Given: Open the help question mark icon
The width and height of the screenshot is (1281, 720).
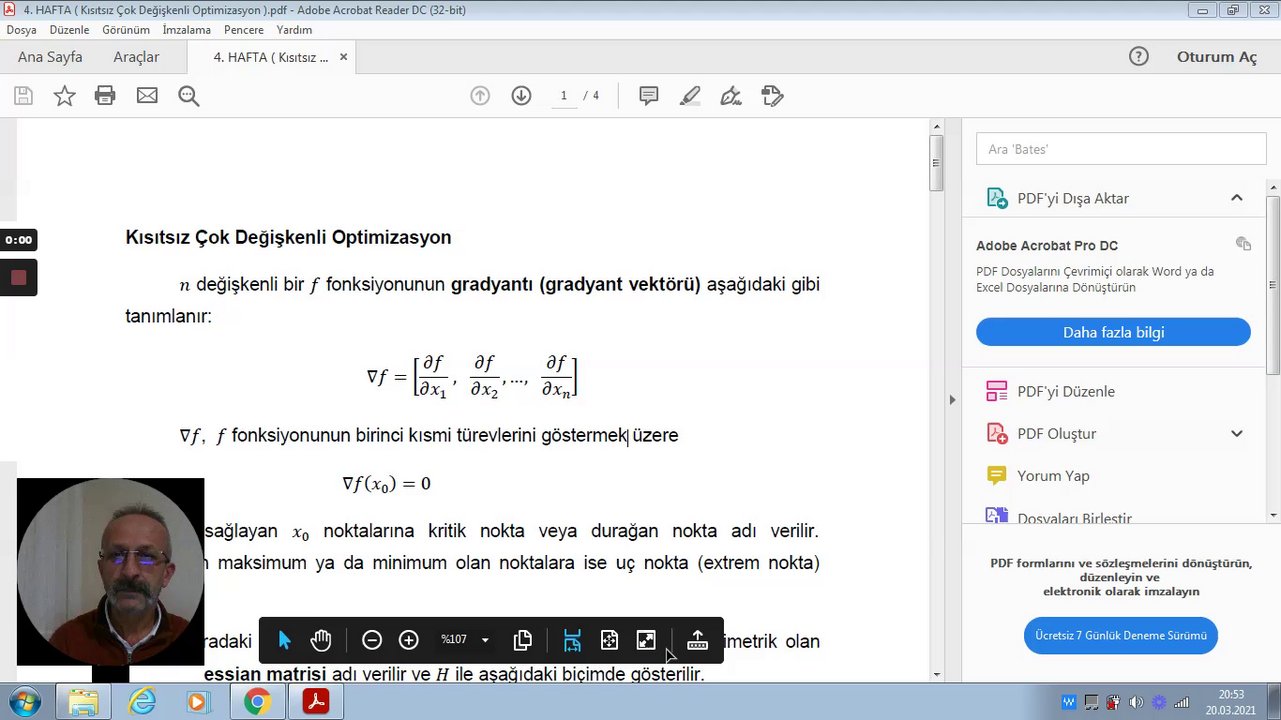Looking at the screenshot, I should point(1138,56).
